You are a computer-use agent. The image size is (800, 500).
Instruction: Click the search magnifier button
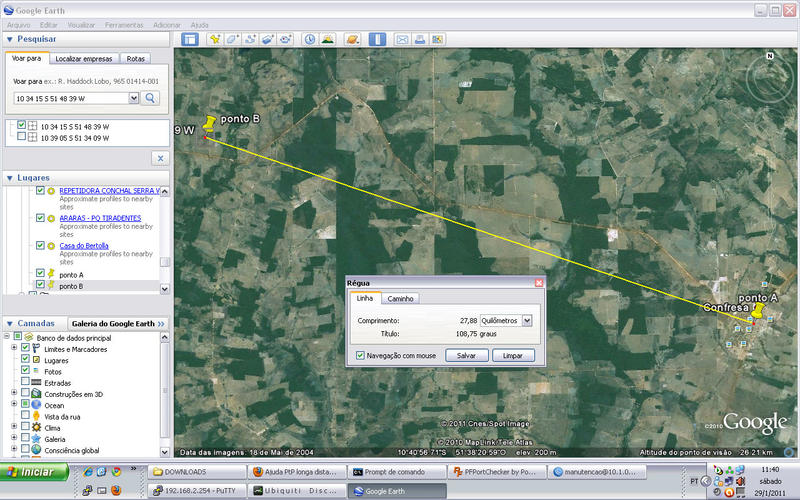pos(150,98)
